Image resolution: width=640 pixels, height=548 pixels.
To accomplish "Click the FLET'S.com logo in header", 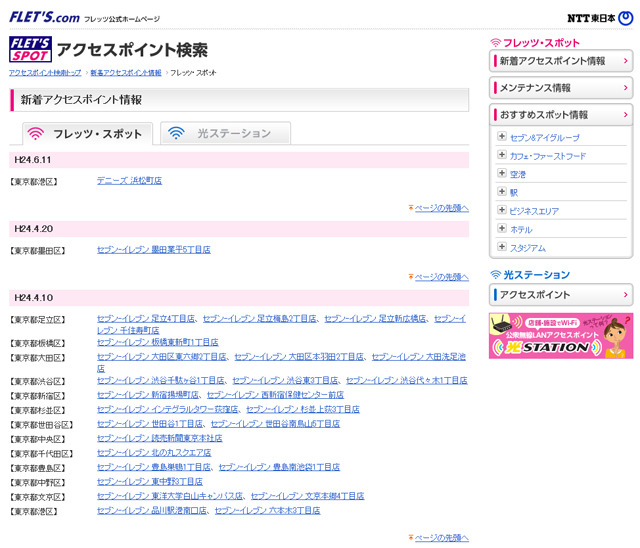I will click(44, 18).
